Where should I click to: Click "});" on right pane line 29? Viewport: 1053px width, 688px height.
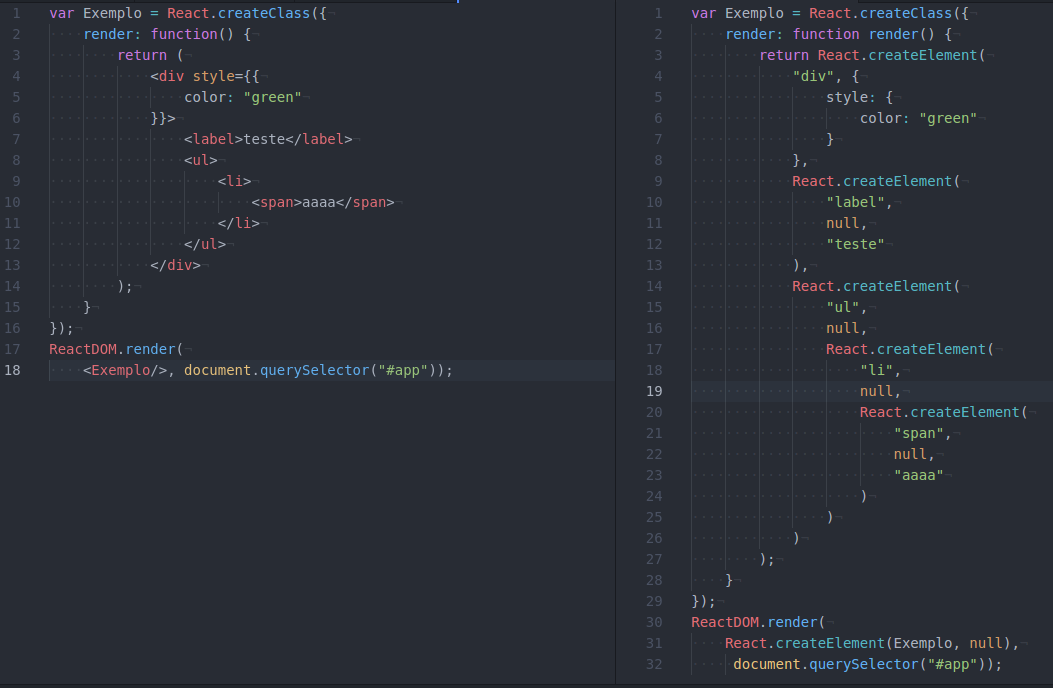(x=703, y=601)
